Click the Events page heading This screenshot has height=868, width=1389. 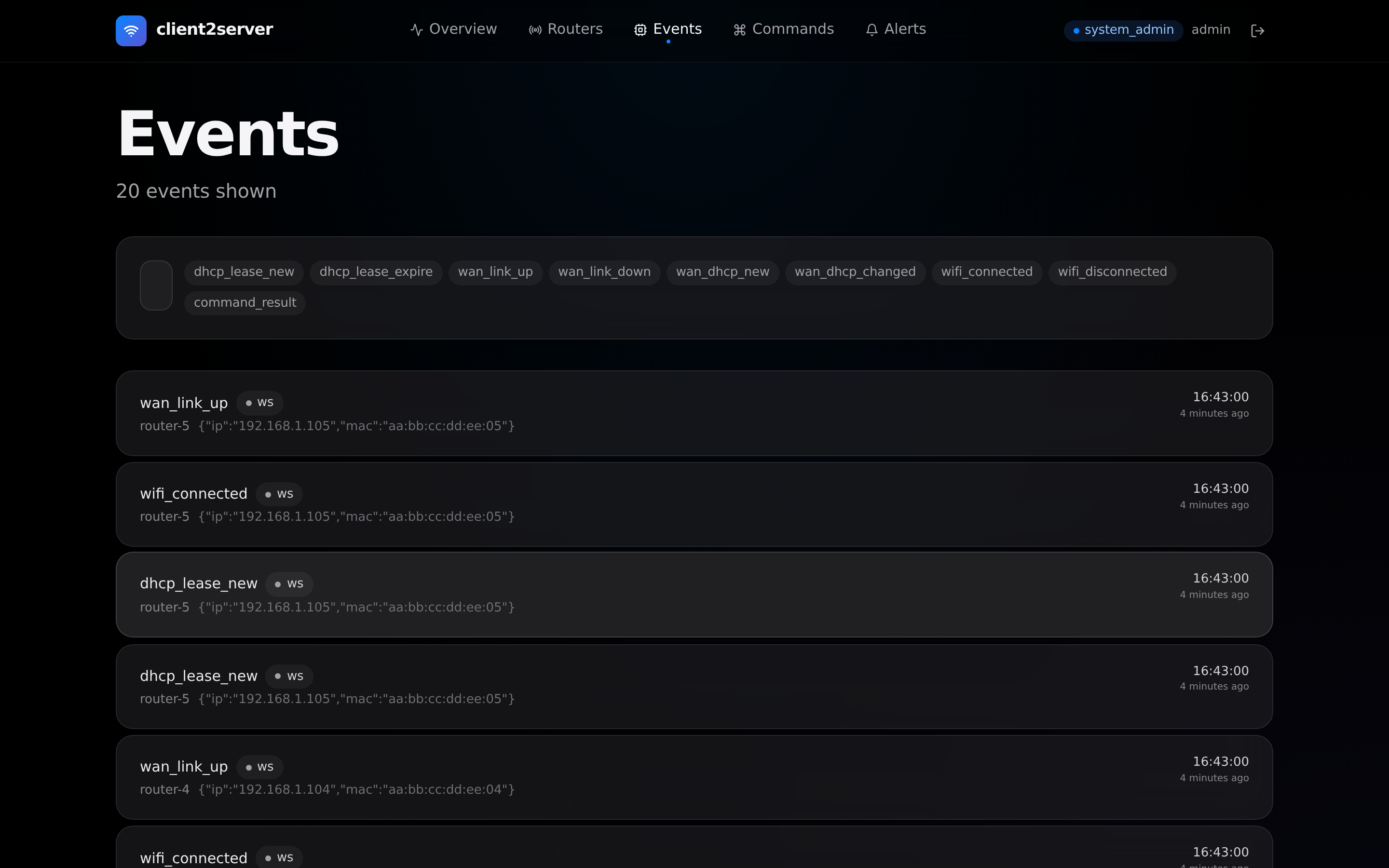[228, 134]
